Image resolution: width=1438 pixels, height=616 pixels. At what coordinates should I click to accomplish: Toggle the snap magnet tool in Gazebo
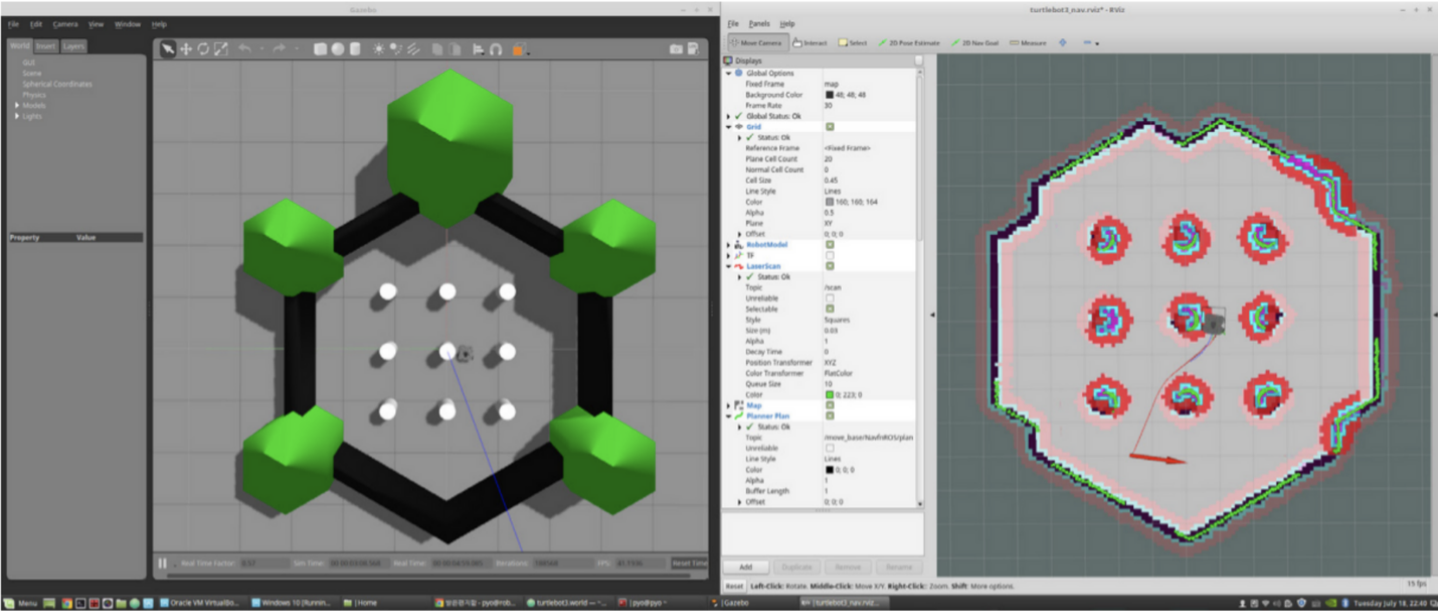496,49
